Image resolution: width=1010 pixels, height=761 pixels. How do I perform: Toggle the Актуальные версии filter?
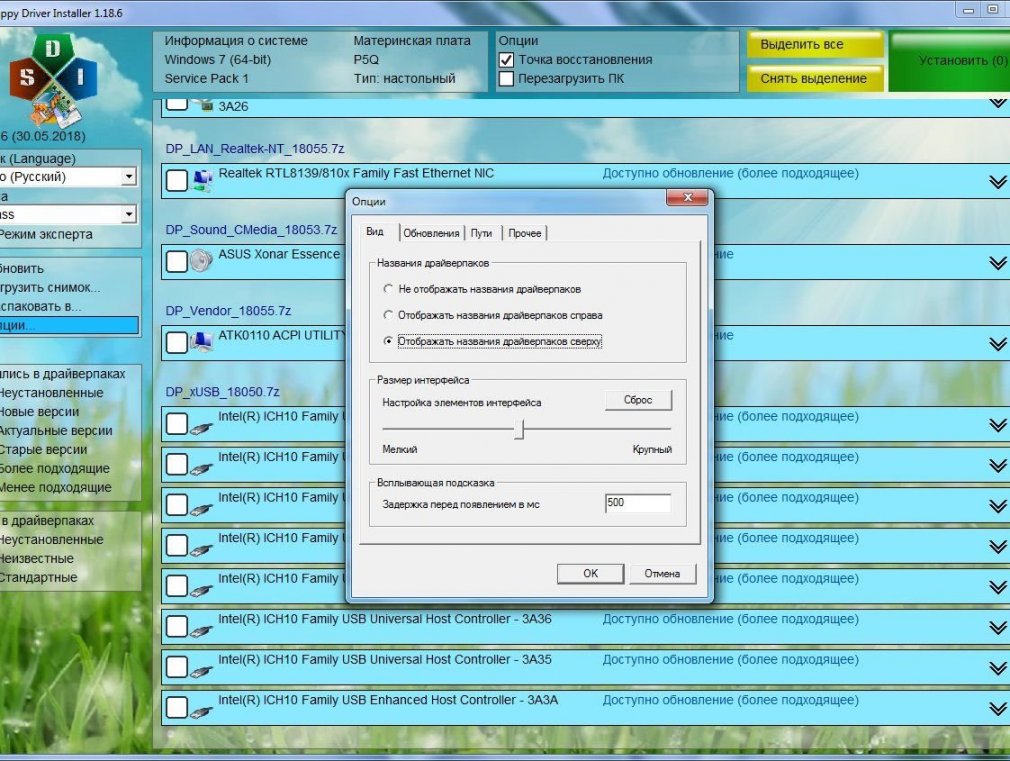[56, 430]
